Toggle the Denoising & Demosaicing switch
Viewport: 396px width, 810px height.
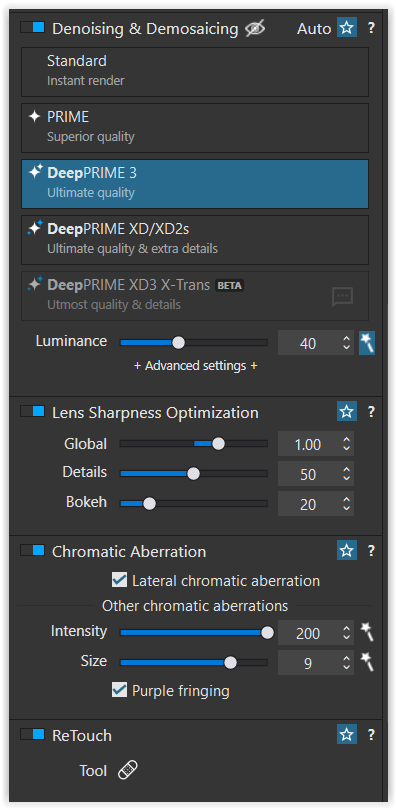click(x=33, y=27)
